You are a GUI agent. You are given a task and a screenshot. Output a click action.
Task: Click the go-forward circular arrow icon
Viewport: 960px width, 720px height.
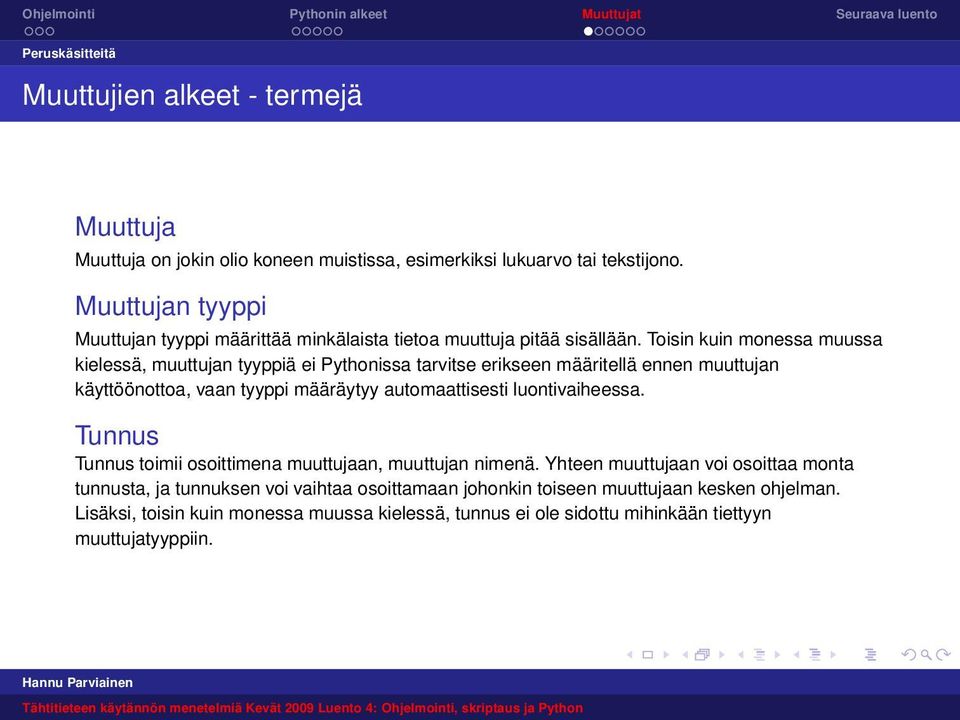point(943,654)
